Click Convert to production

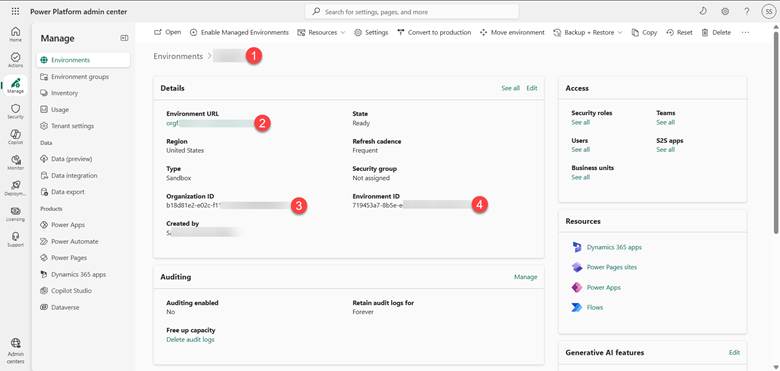tap(434, 32)
